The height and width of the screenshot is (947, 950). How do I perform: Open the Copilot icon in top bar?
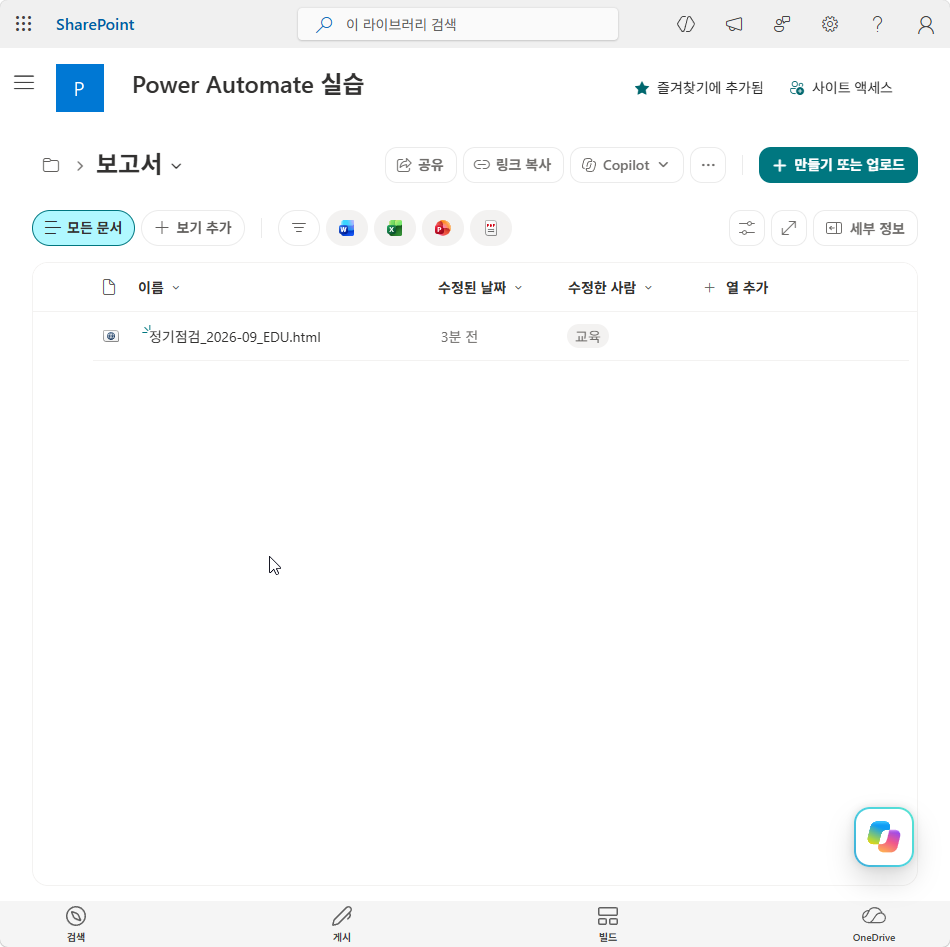[685, 24]
